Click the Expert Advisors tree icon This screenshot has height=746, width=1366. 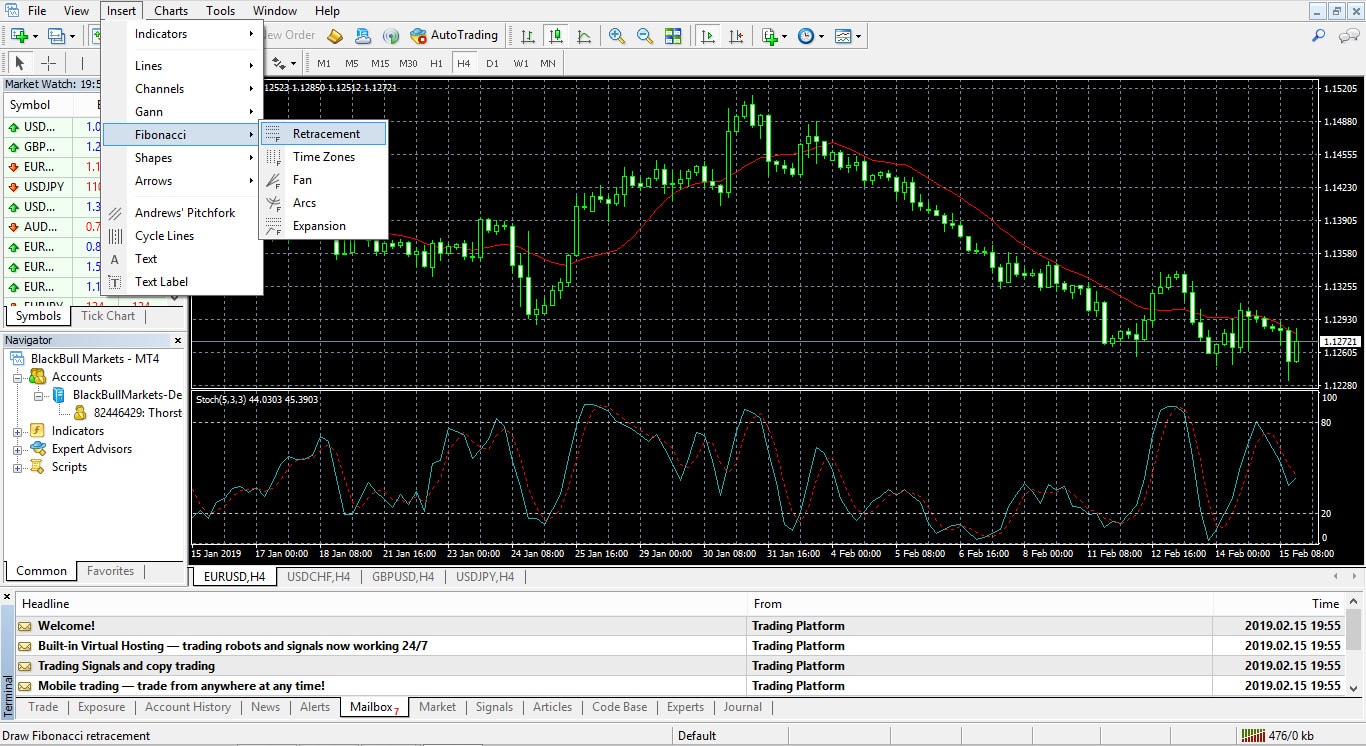(39, 449)
